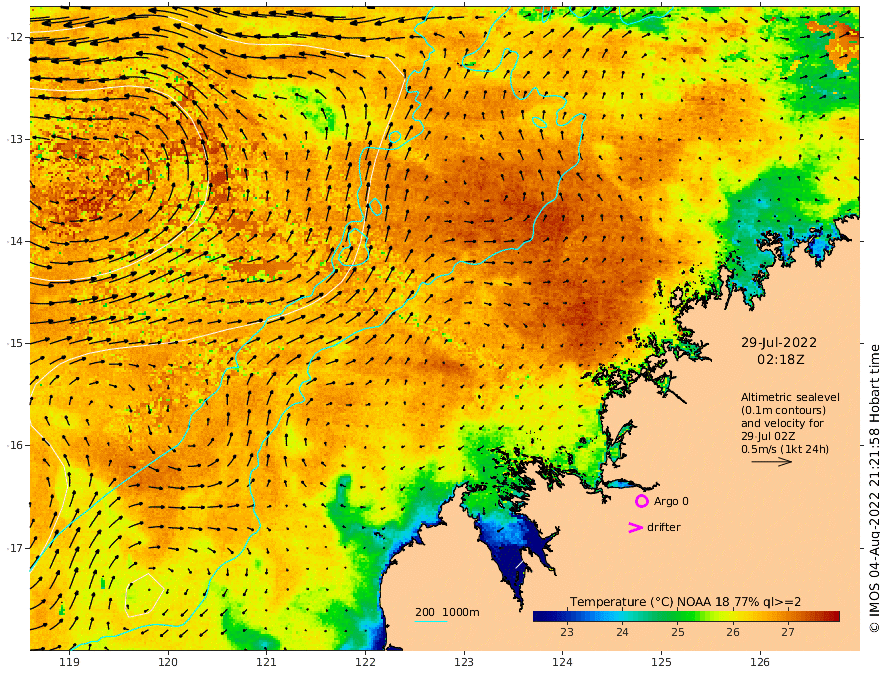Click the '200 1000m' depth contour label

click(x=447, y=612)
